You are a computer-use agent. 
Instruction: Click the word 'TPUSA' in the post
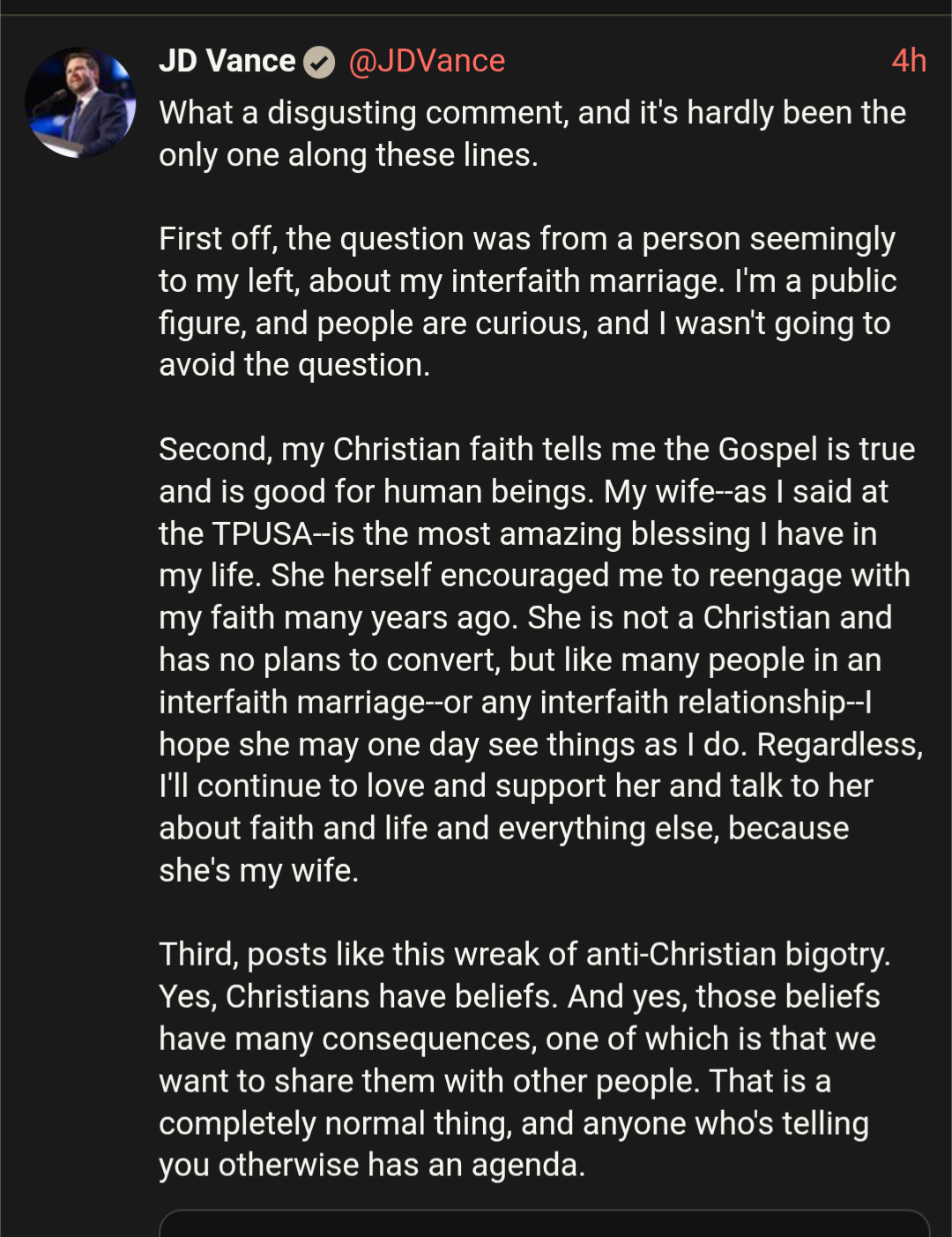tap(262, 534)
